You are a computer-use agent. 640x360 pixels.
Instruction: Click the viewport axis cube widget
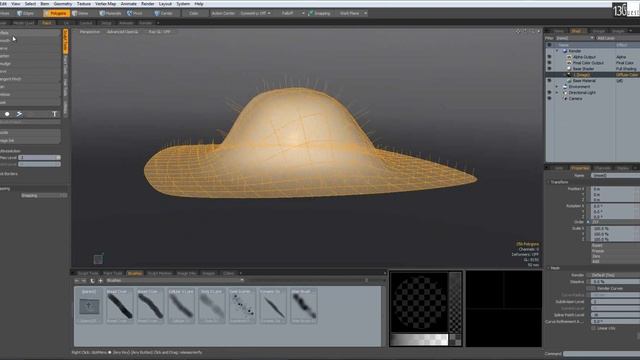pyautogui.click(x=98, y=259)
